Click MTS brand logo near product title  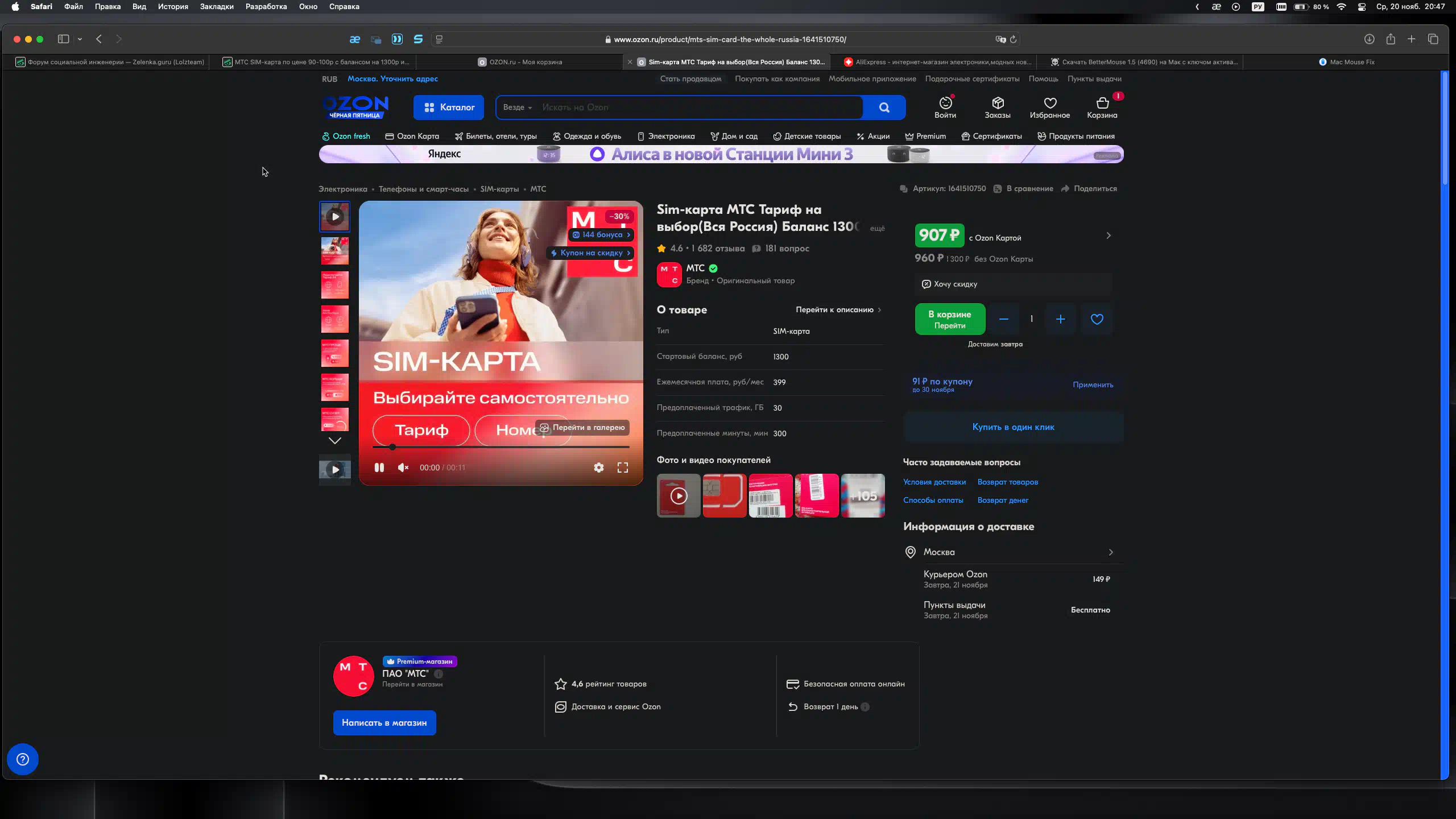point(669,274)
